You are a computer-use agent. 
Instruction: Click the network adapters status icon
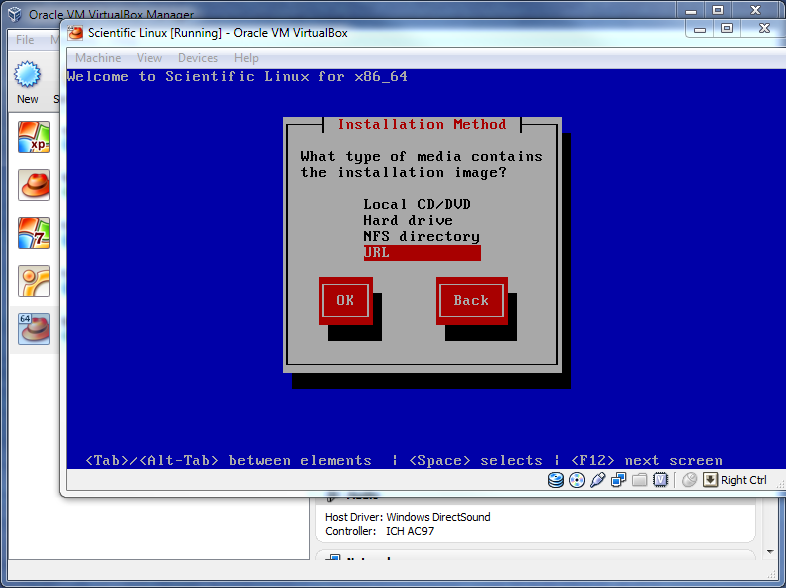point(619,480)
